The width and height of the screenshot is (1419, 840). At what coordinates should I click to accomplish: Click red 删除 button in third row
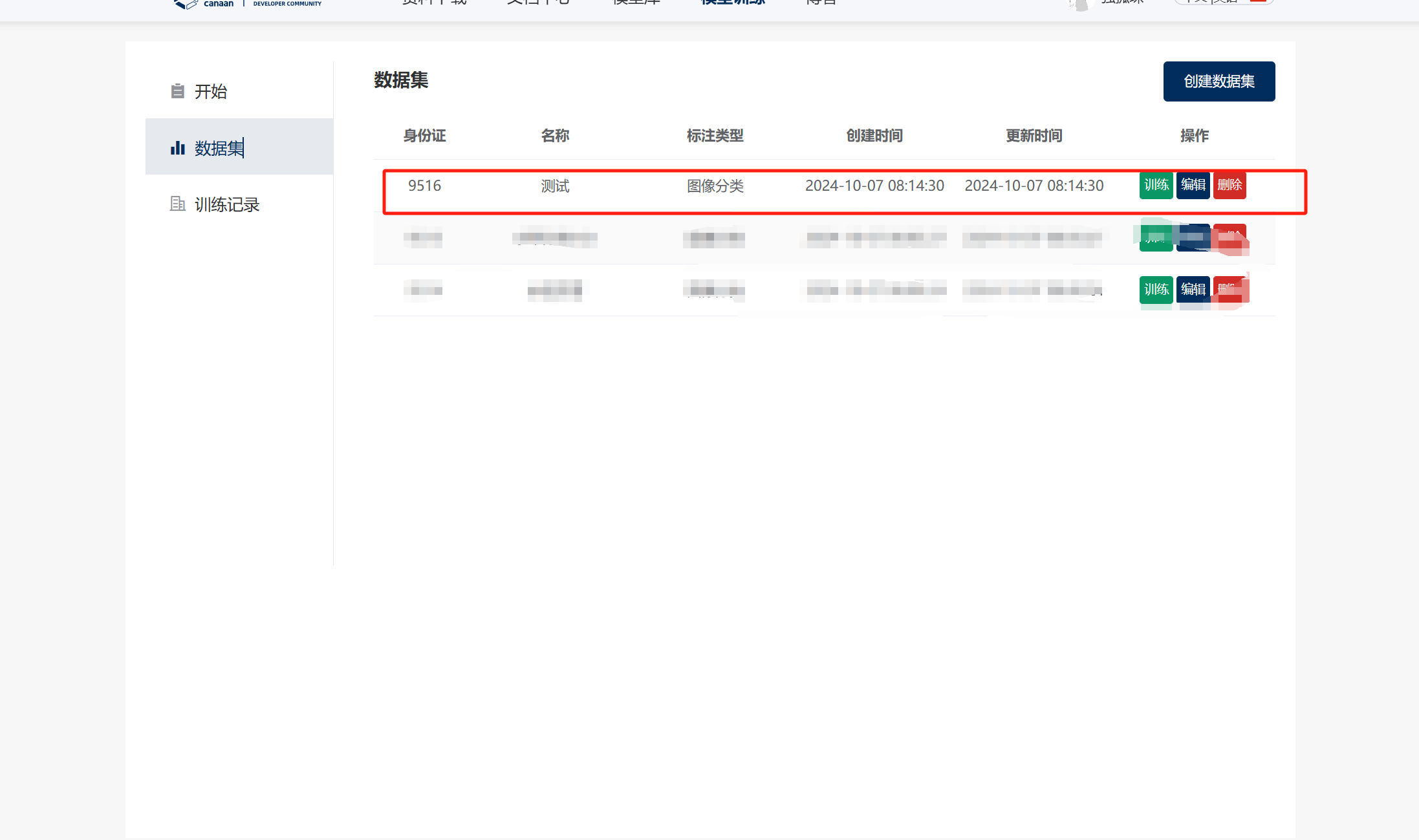pos(1230,289)
